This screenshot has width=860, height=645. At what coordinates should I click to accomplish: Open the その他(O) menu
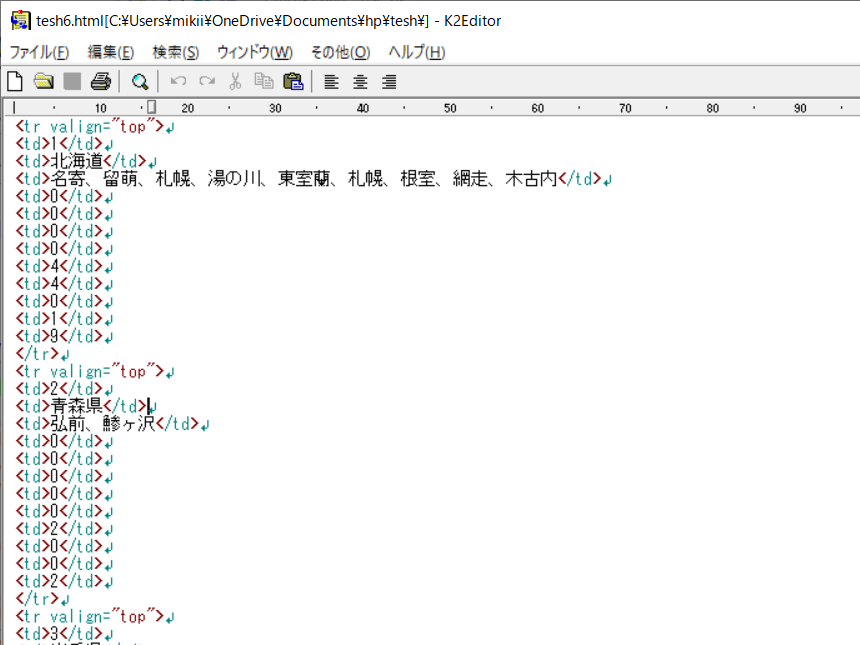[x=340, y=52]
